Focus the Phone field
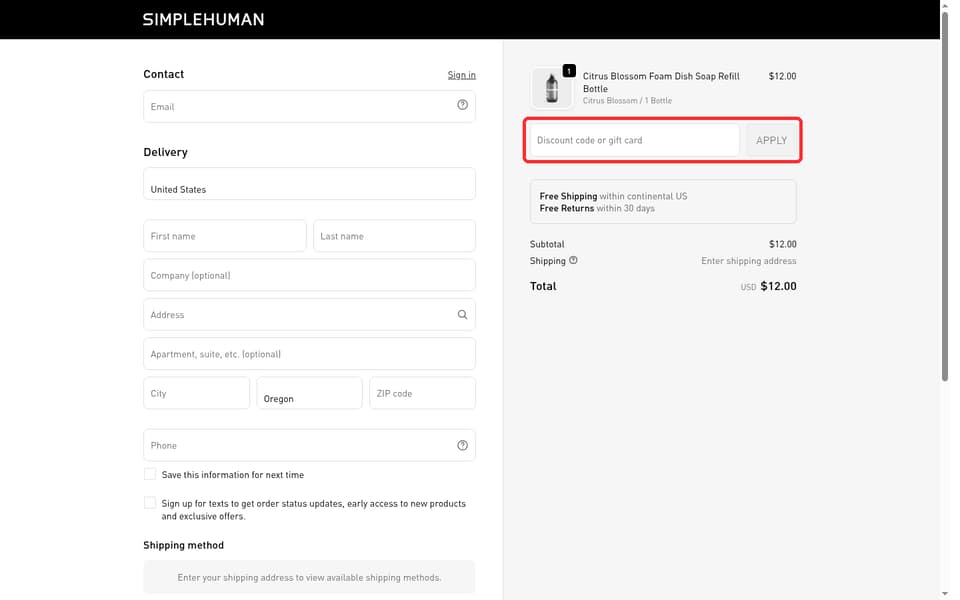This screenshot has height=600, width=960. pyautogui.click(x=309, y=445)
